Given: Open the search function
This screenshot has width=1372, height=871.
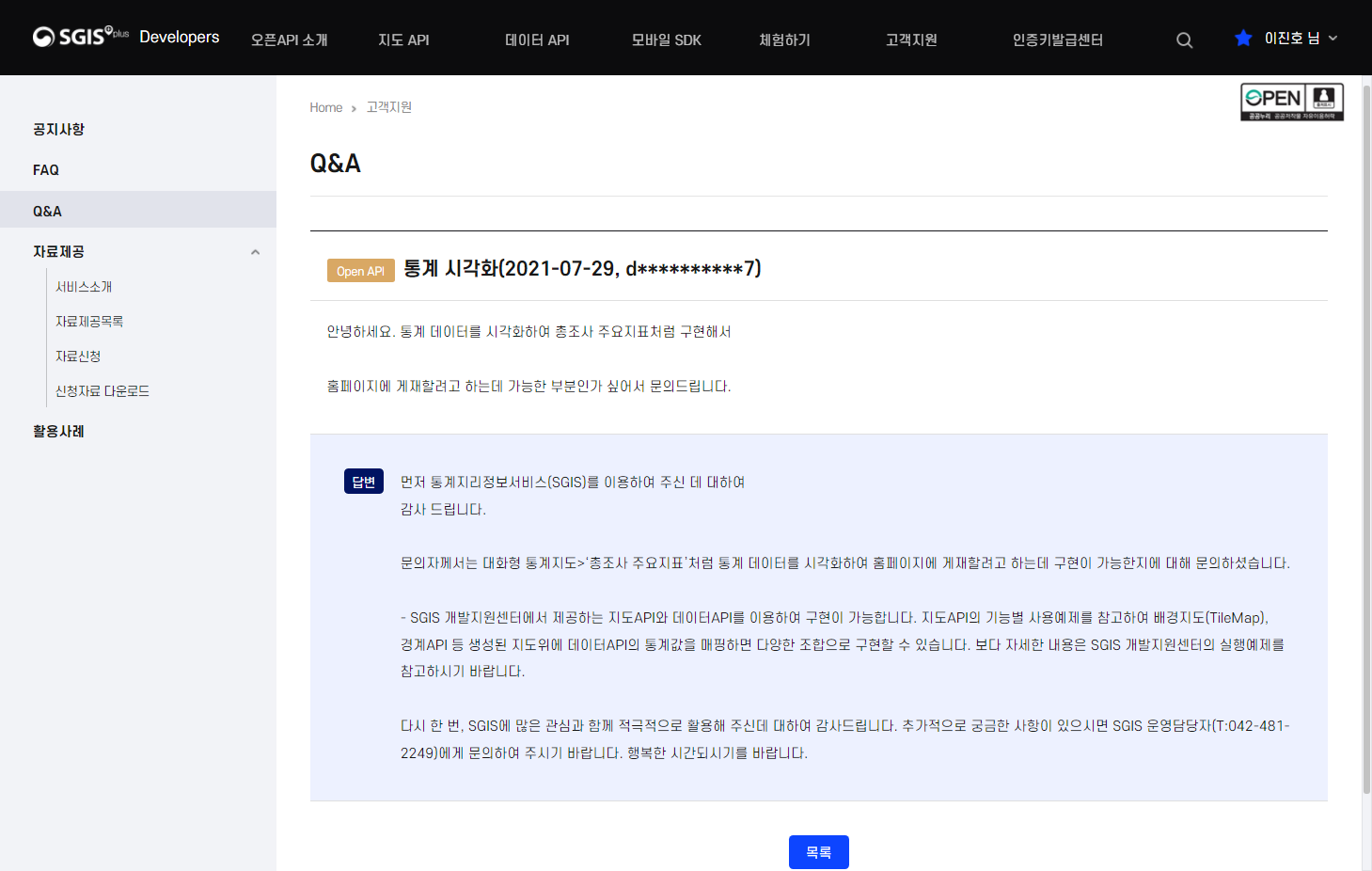Looking at the screenshot, I should (1183, 40).
